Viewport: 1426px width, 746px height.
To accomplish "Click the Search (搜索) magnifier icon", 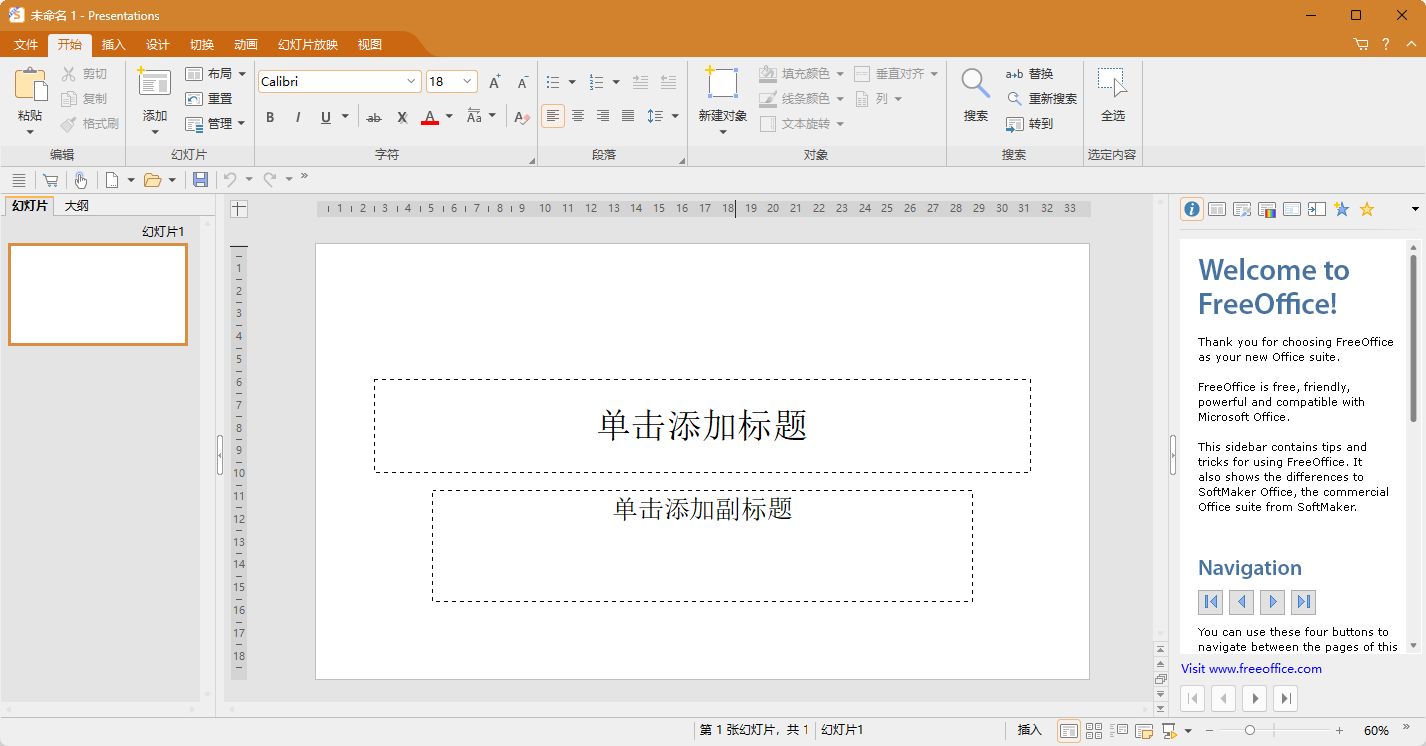I will pyautogui.click(x=975, y=84).
